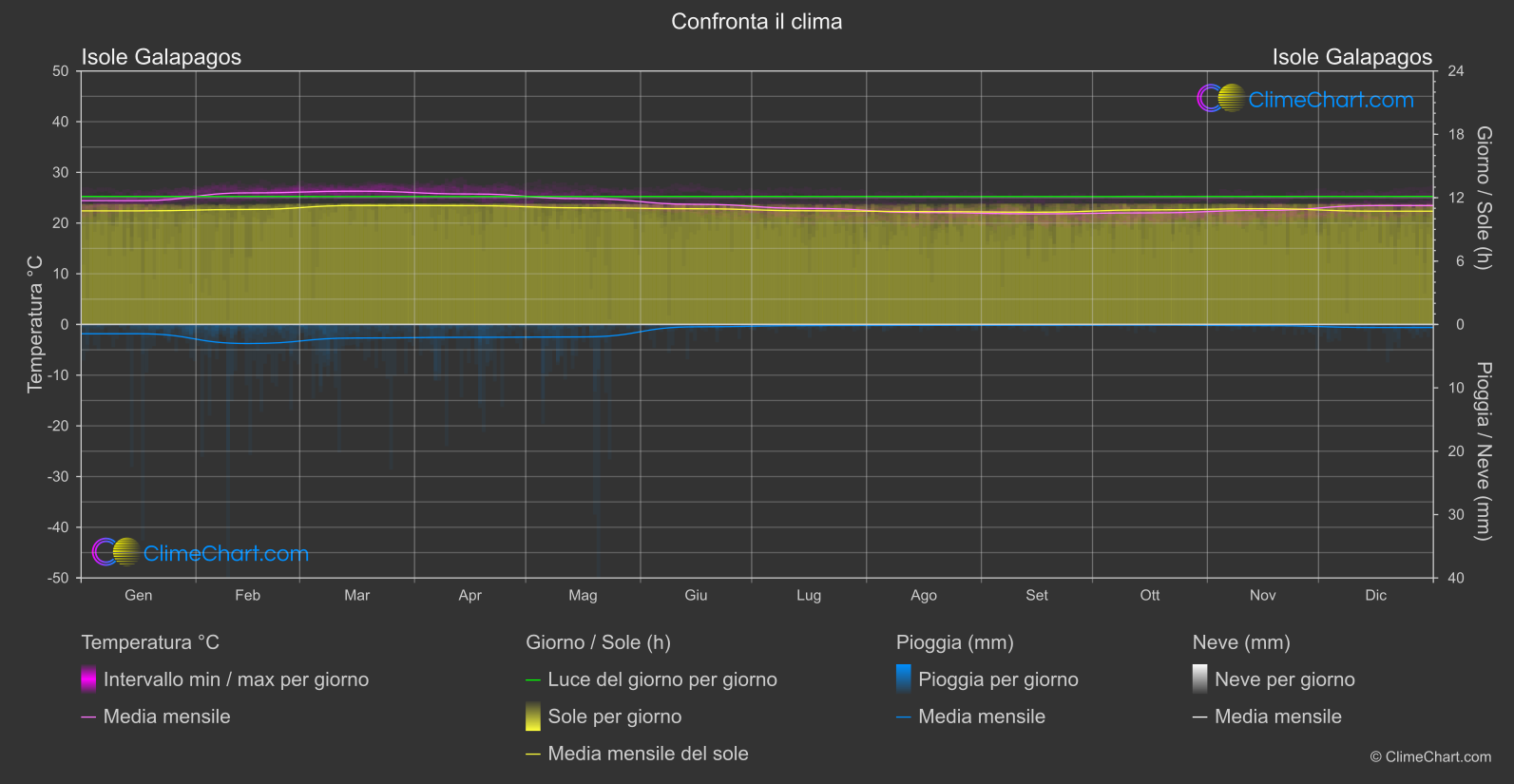Select the 'Mar' month axis label
Viewport: 1514px width, 784px height.
(356, 595)
